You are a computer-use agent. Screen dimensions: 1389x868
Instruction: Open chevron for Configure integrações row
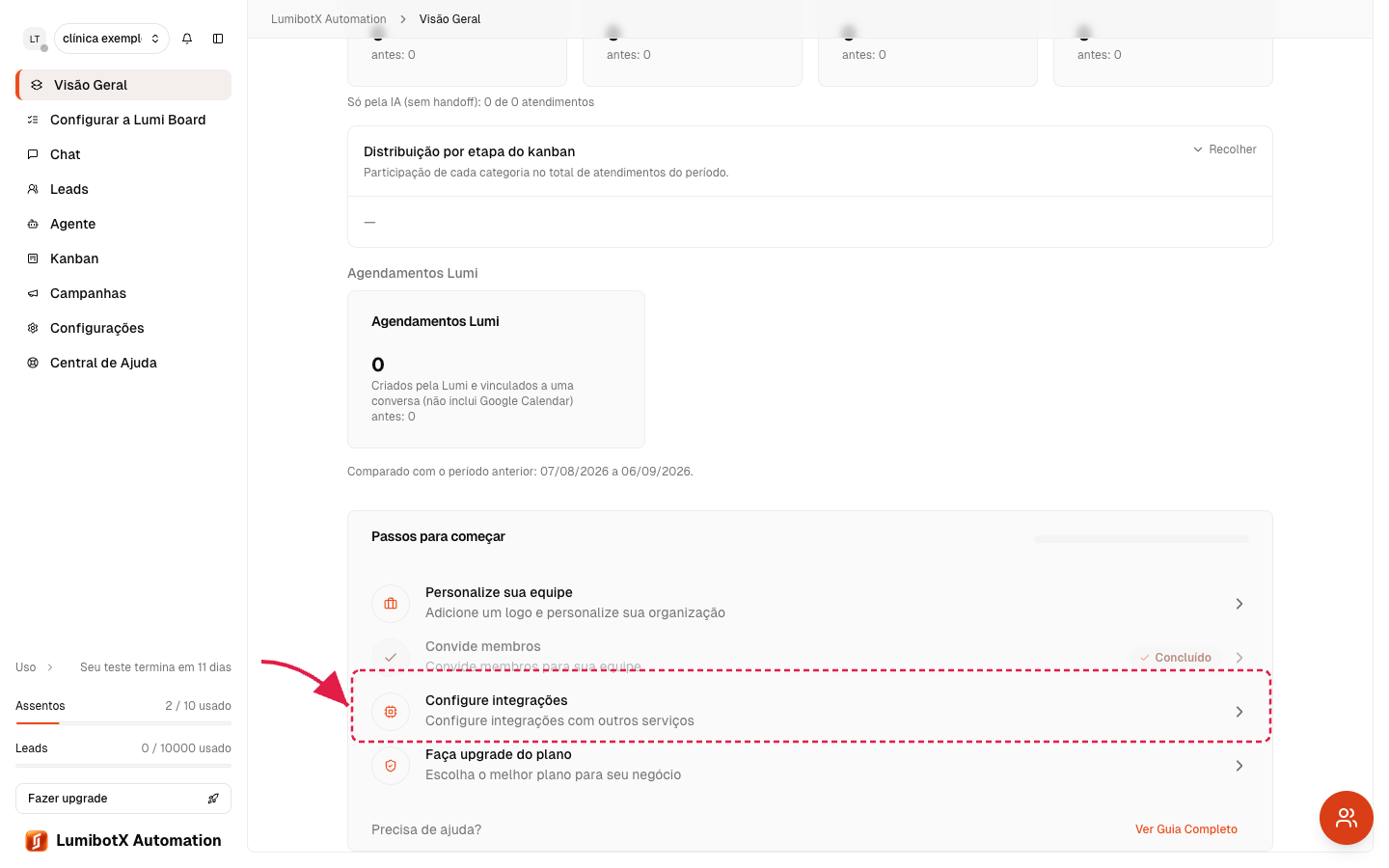(1239, 712)
